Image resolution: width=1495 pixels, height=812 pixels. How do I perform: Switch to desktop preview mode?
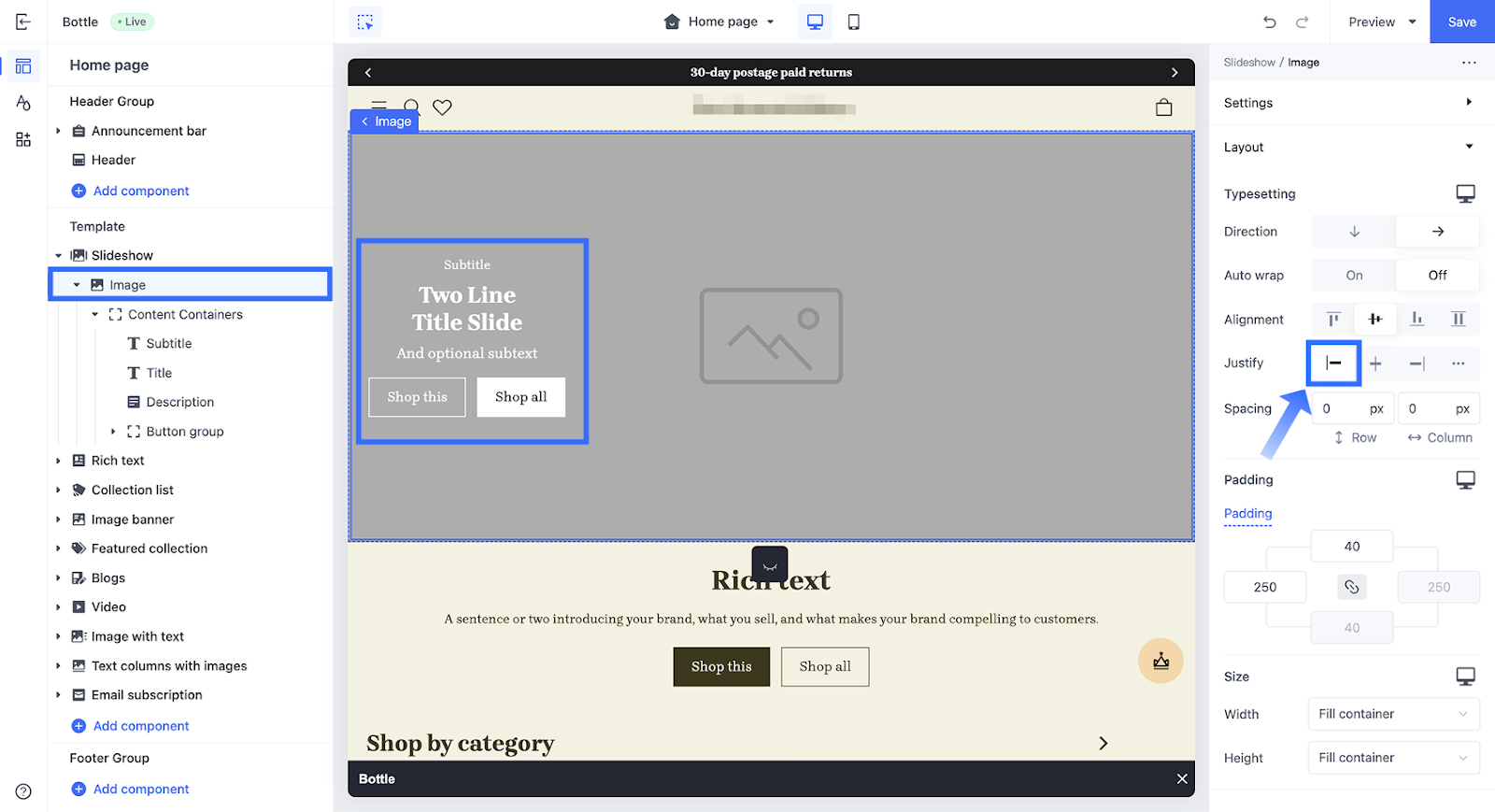pyautogui.click(x=815, y=21)
